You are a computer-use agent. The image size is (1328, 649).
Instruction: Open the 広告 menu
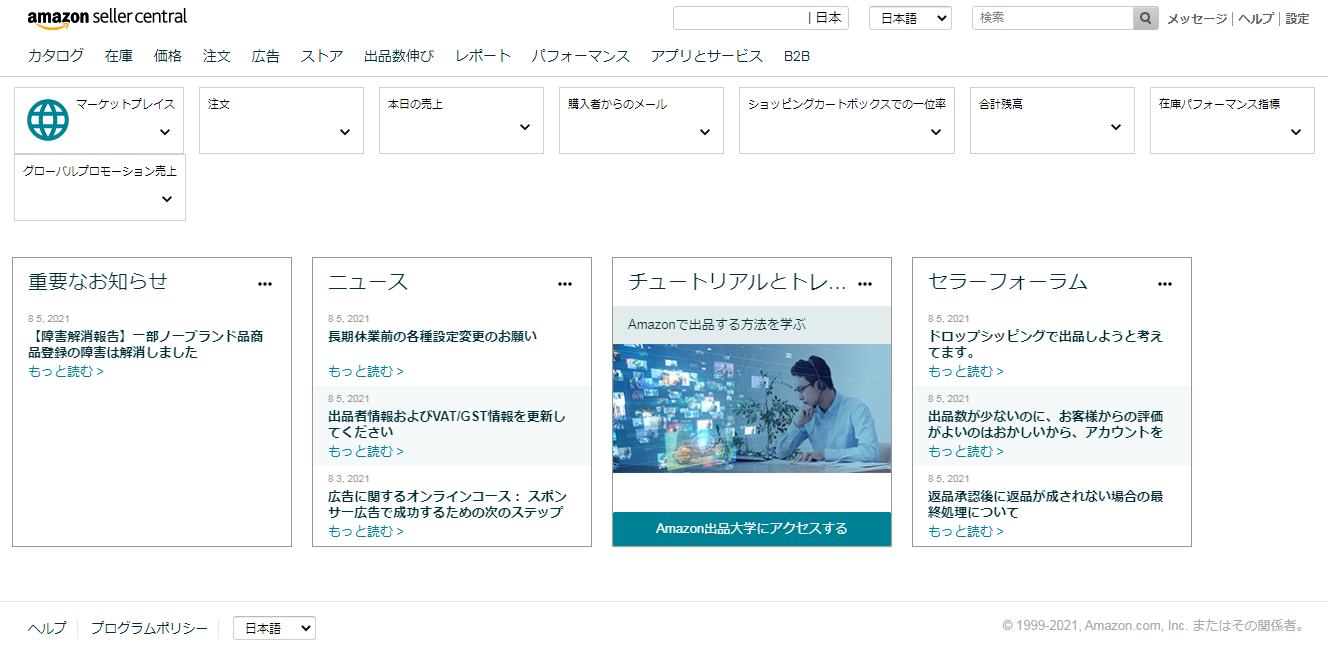[266, 56]
